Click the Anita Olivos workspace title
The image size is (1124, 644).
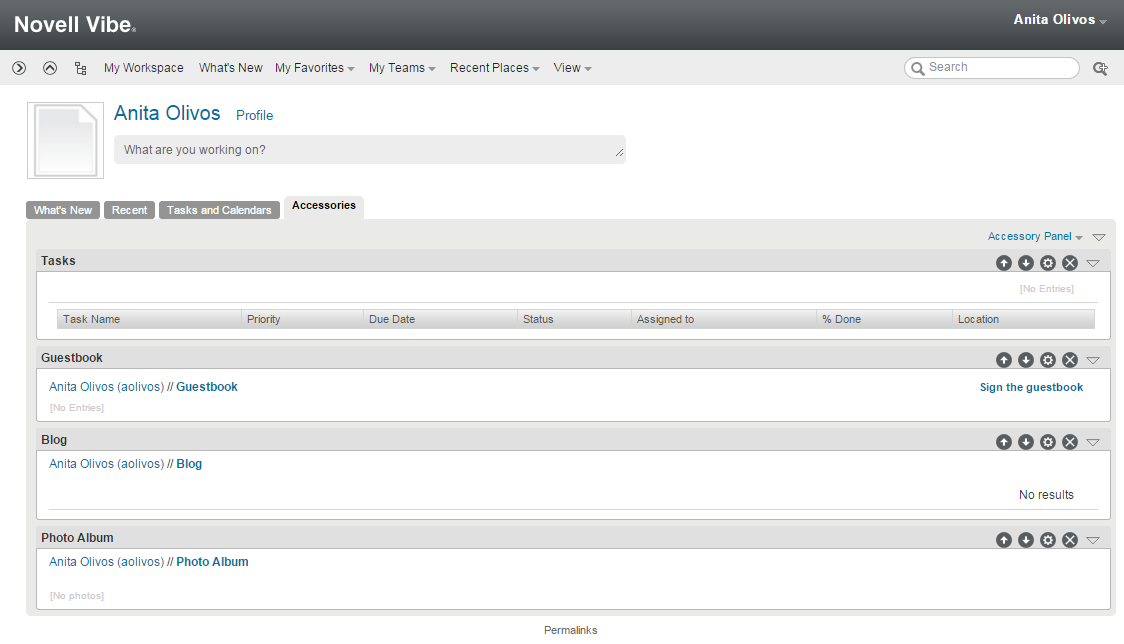167,113
